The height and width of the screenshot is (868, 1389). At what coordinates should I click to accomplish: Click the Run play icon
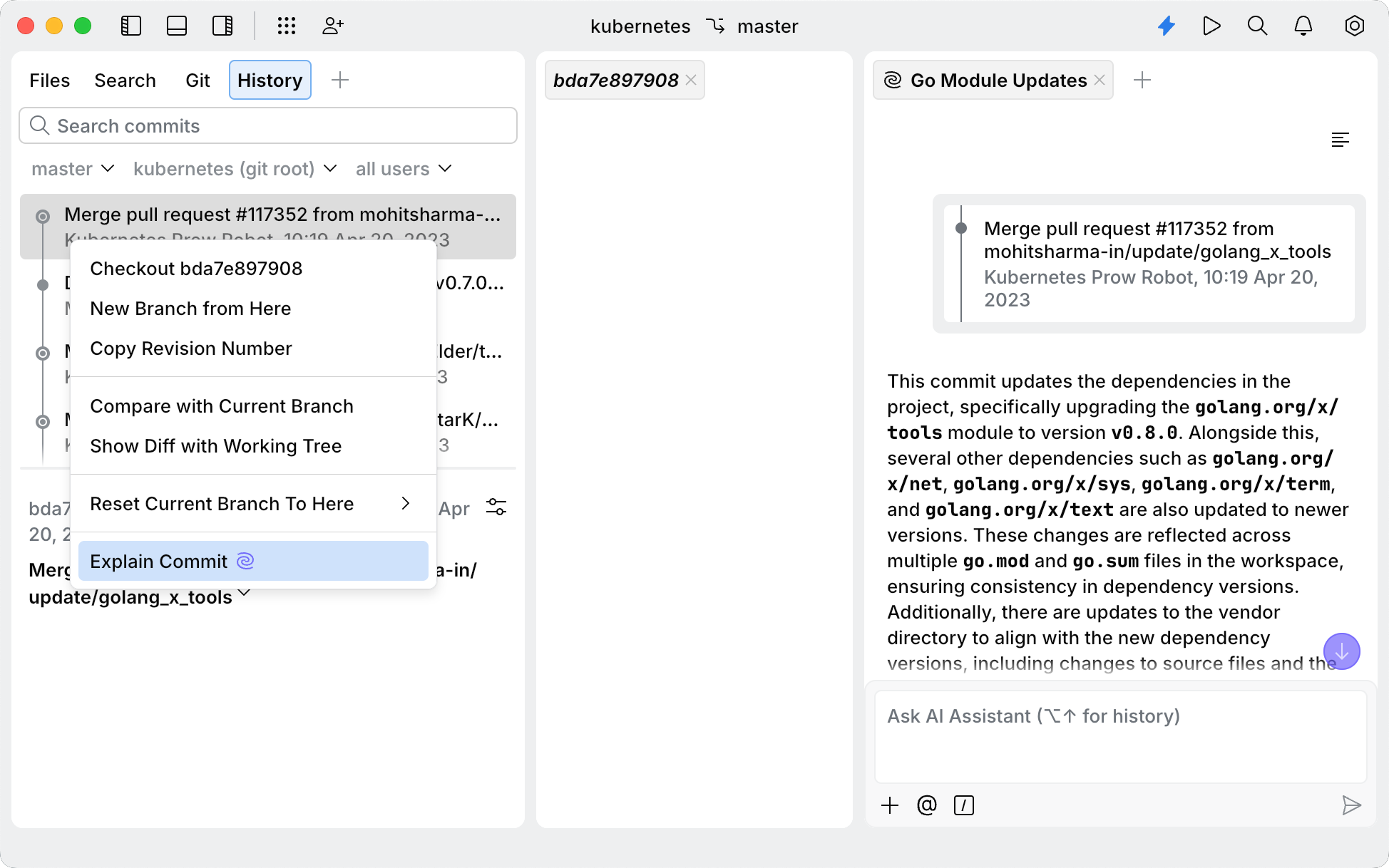point(1211,26)
